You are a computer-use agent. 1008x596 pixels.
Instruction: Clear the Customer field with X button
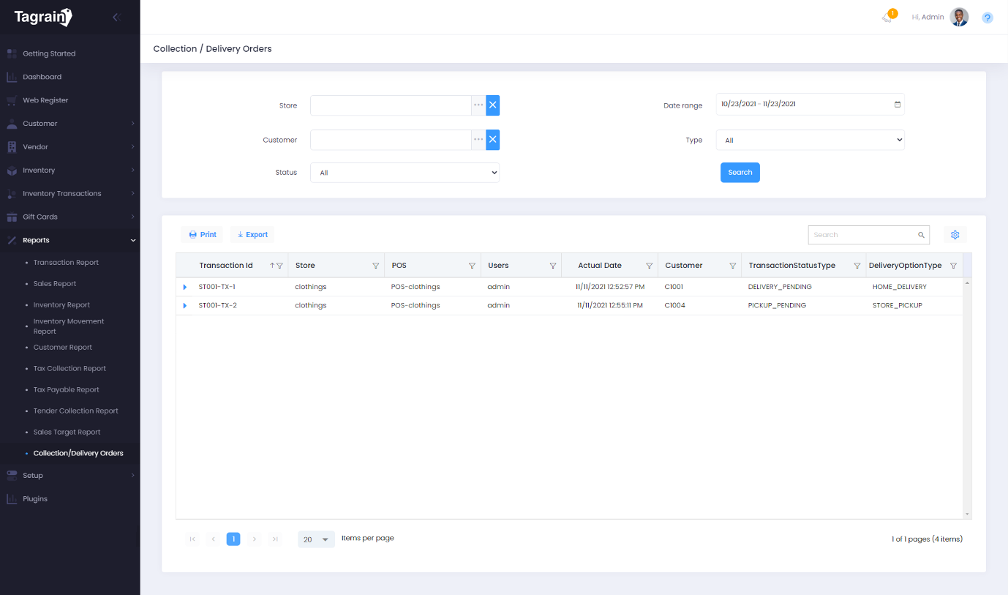pyautogui.click(x=492, y=140)
